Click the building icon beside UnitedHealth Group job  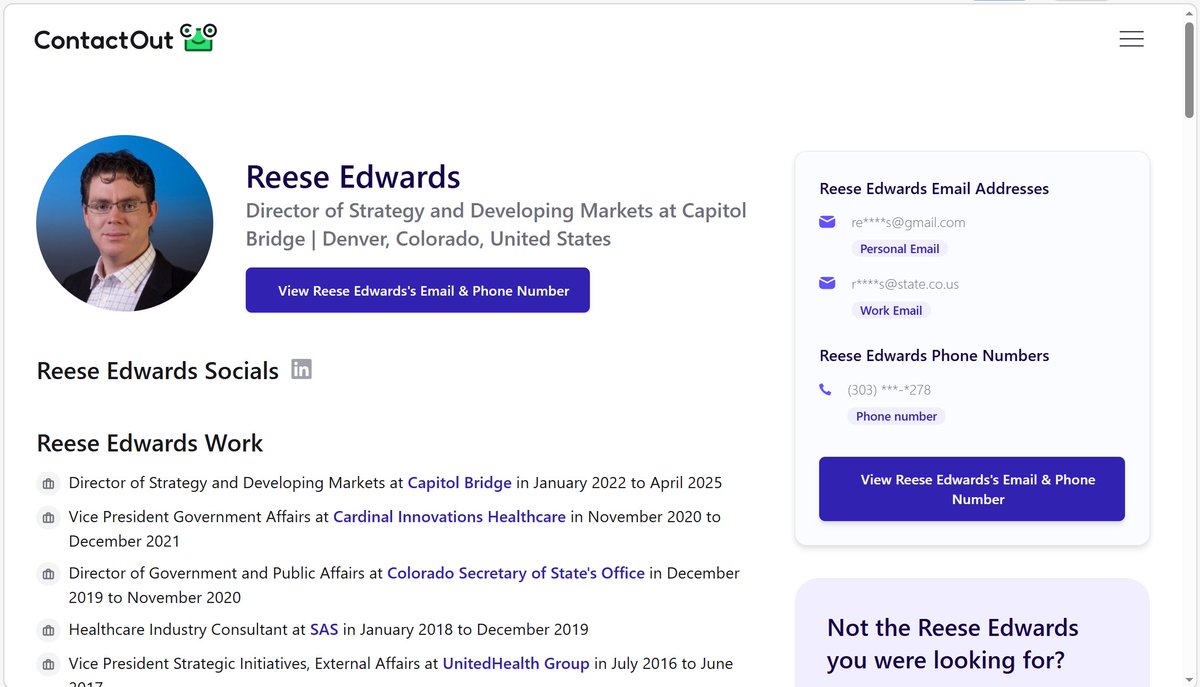click(x=47, y=664)
